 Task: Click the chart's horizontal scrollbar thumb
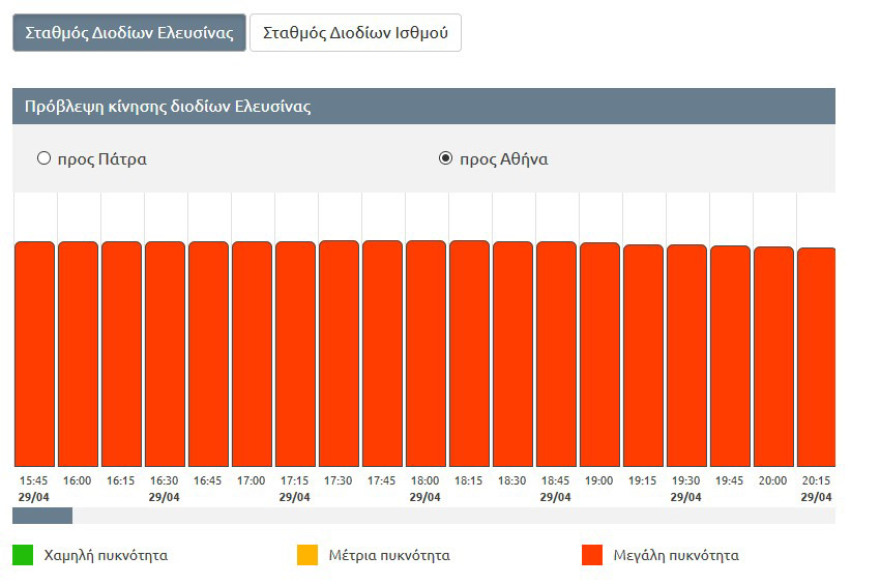point(42,516)
